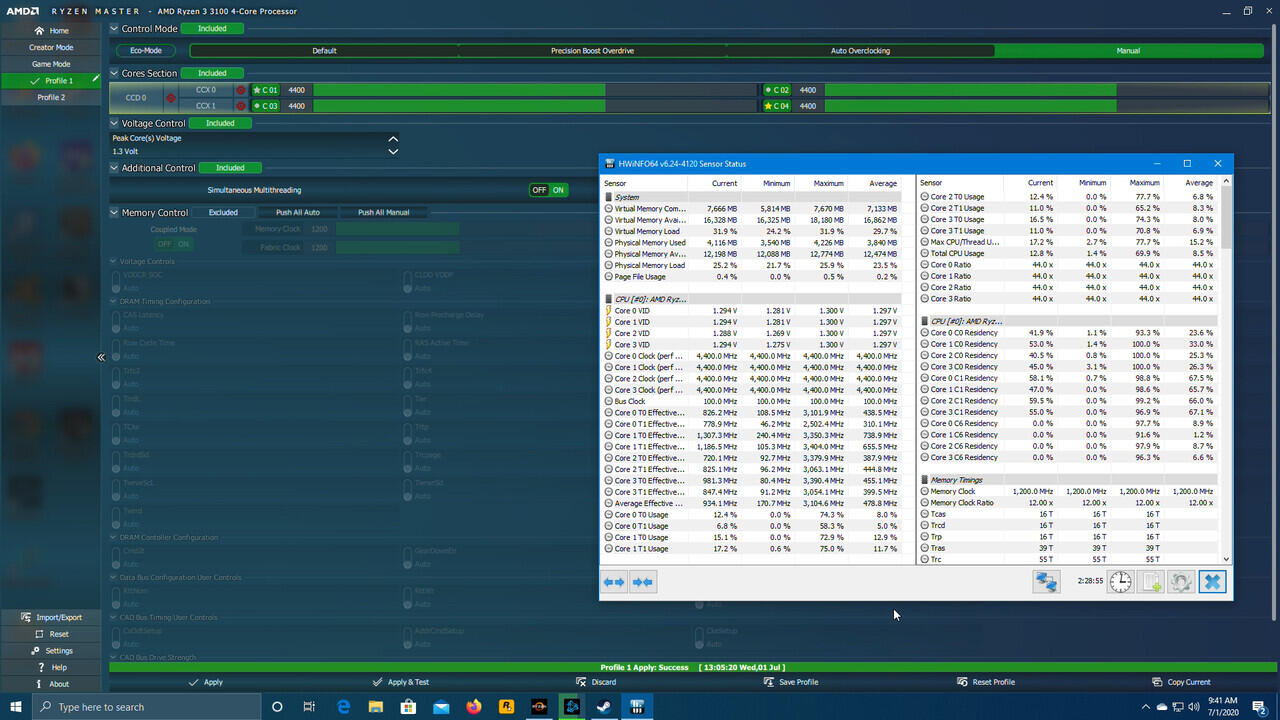Click Reset in the left sidebar

click(x=51, y=634)
